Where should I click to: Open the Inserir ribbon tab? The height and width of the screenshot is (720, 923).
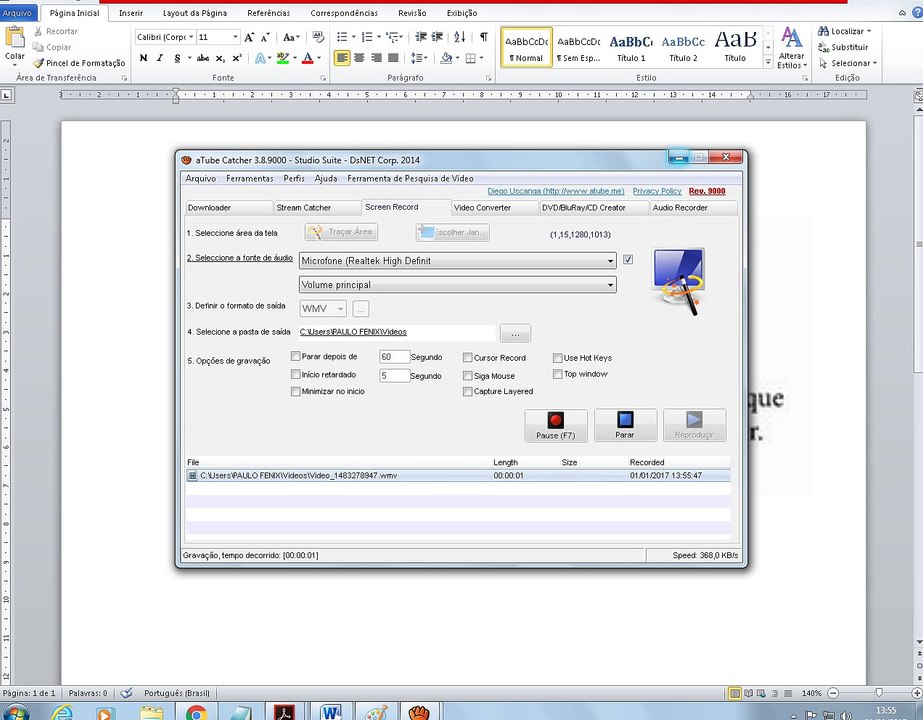tap(131, 12)
